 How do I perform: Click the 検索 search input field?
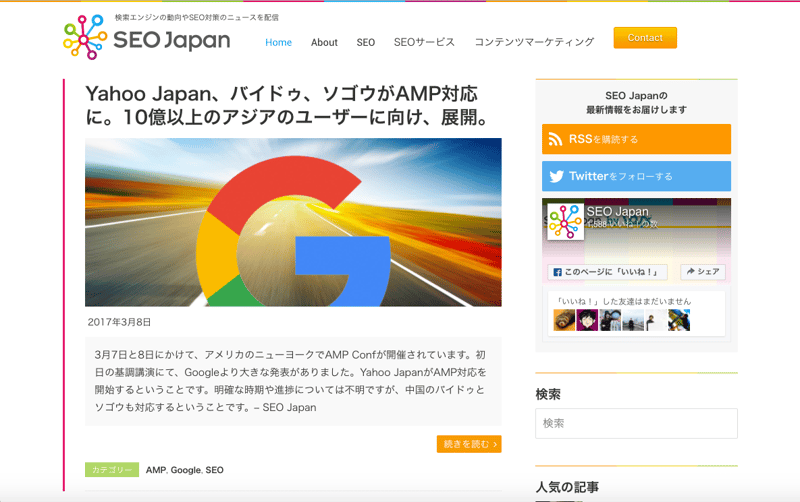tap(636, 423)
